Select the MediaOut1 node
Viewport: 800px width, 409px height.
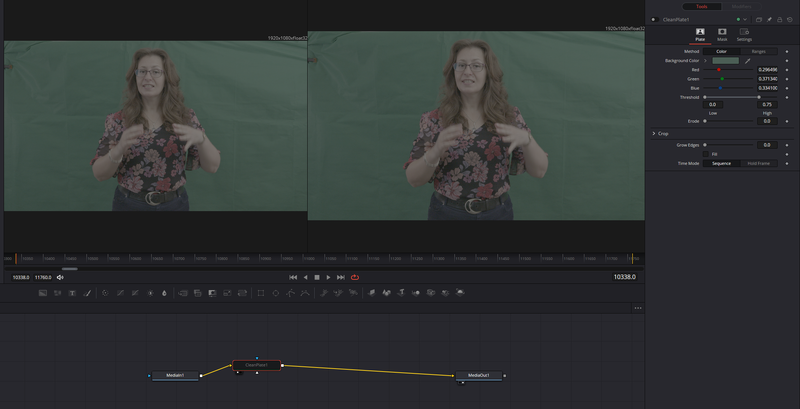pyautogui.click(x=479, y=376)
